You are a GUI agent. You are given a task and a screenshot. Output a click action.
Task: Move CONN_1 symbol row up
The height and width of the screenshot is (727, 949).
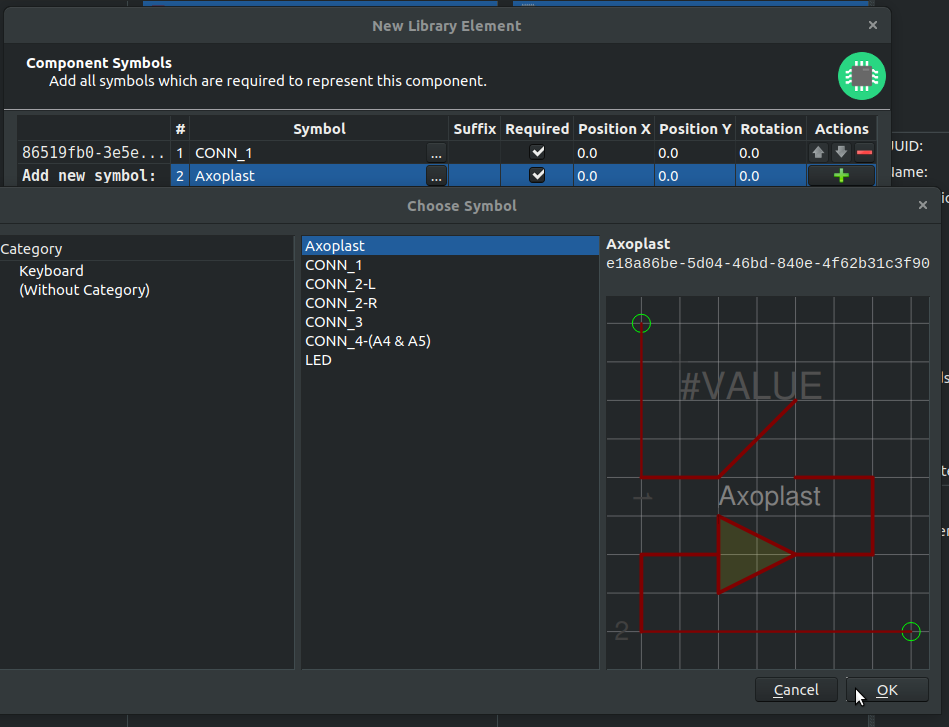[x=818, y=153]
